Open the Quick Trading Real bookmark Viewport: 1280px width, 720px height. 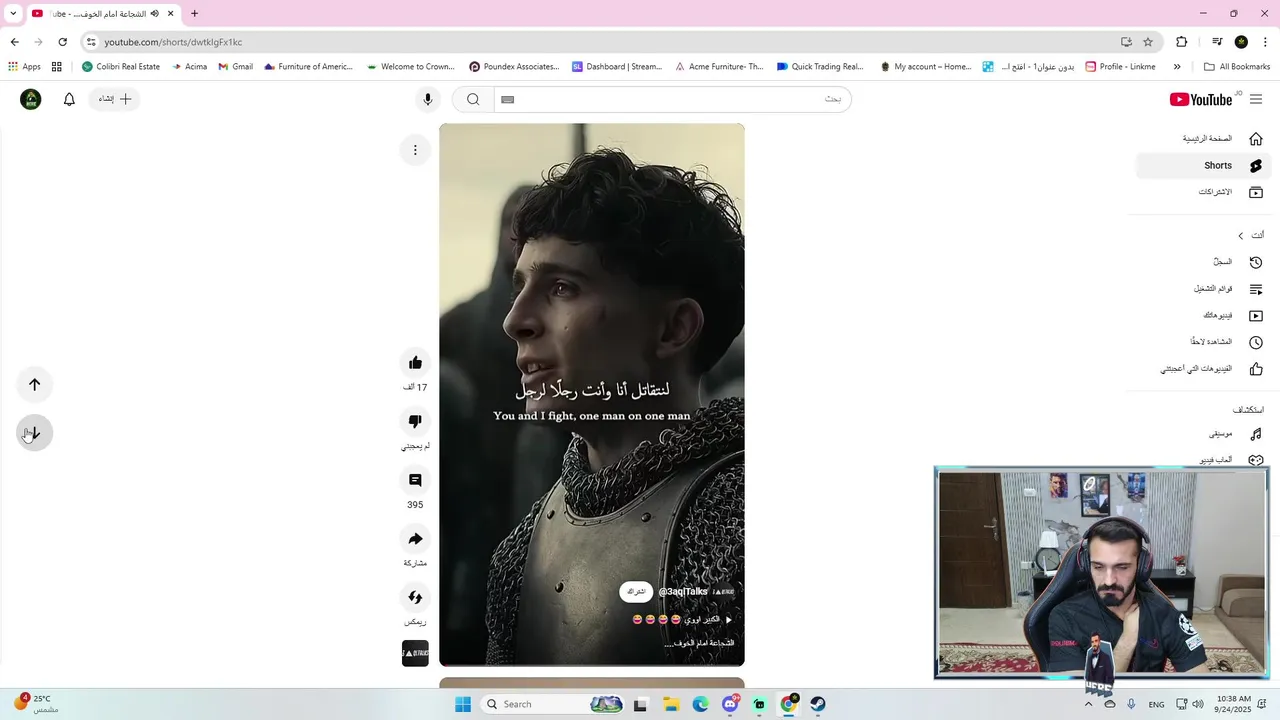(x=820, y=67)
